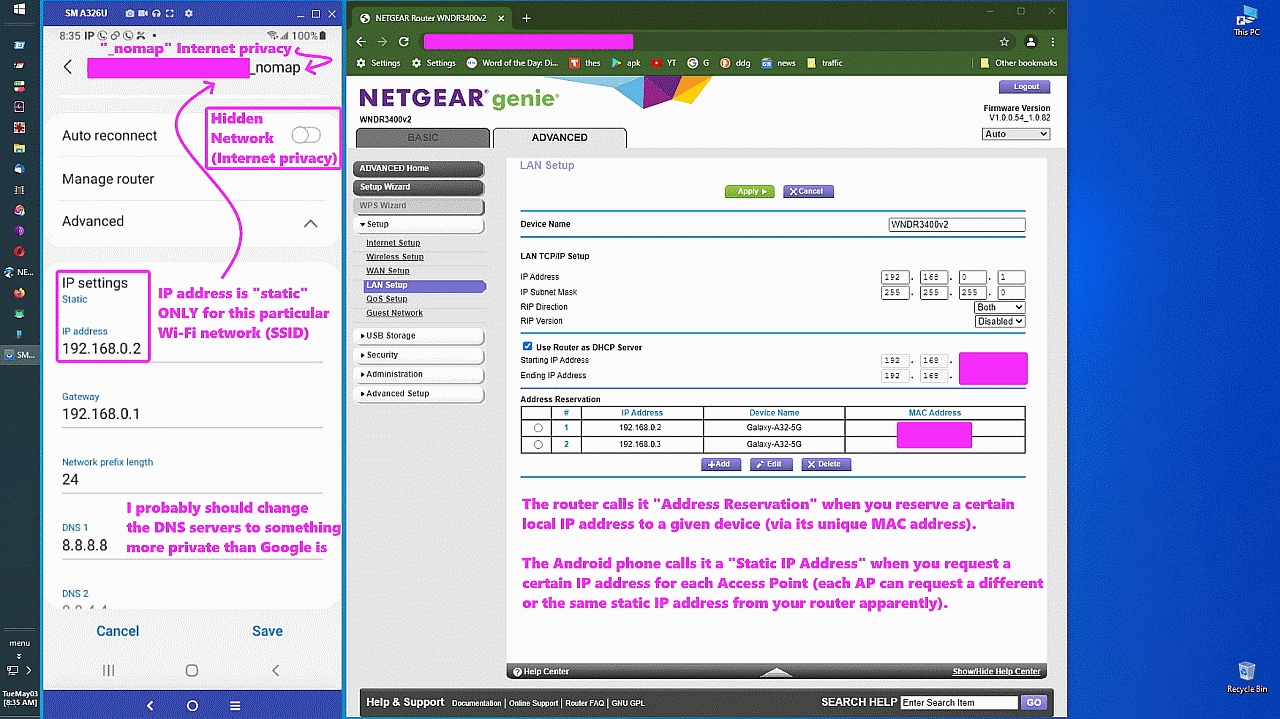This screenshot has width=1280, height=719.
Task: Take a screenshot with the phone mirror camera icon
Action: point(131,13)
